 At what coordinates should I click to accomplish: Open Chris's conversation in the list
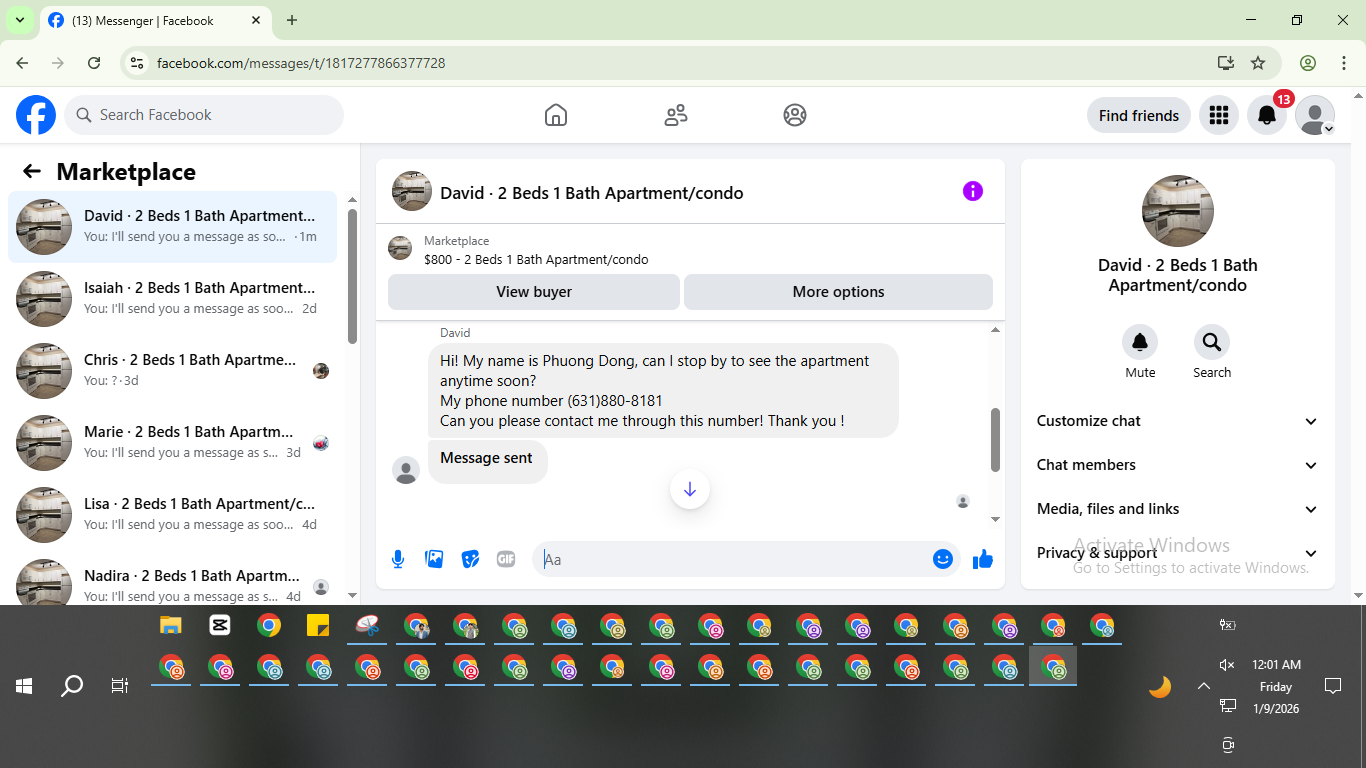coord(173,371)
